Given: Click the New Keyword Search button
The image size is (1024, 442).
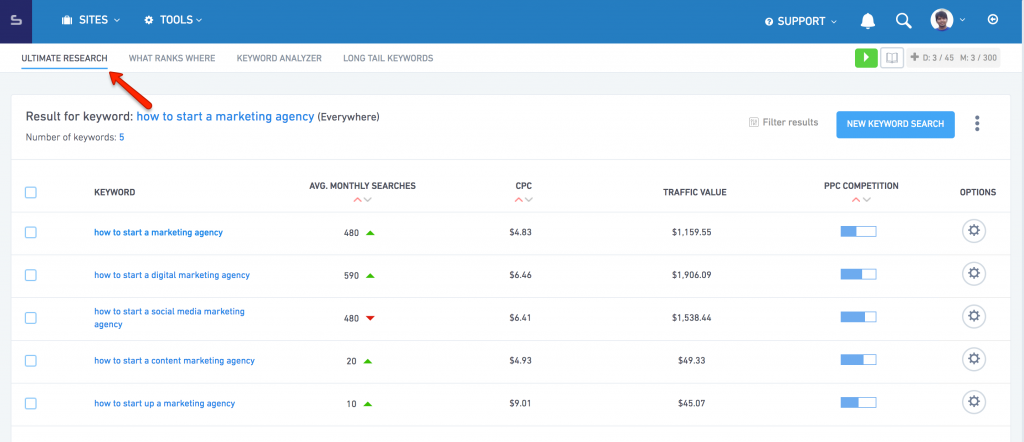Looking at the screenshot, I should 895,124.
